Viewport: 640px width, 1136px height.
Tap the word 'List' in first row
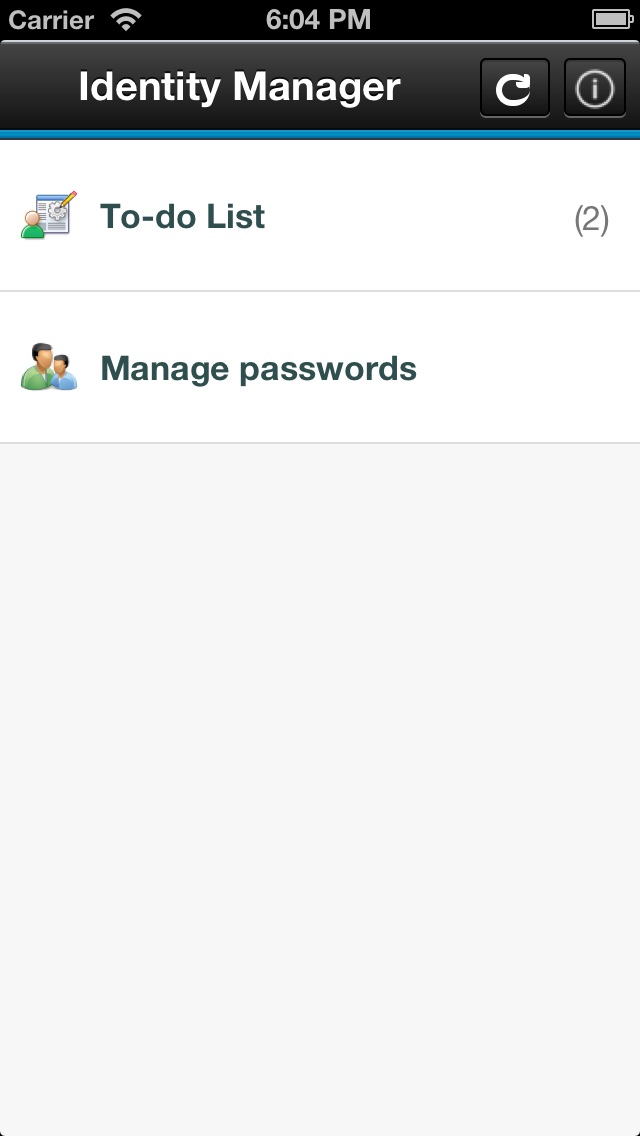pos(236,217)
